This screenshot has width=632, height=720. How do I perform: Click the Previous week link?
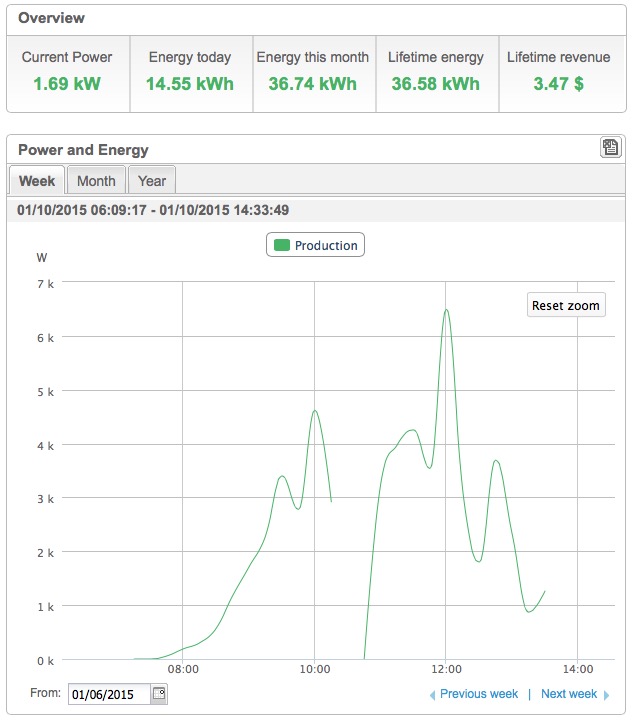[479, 694]
